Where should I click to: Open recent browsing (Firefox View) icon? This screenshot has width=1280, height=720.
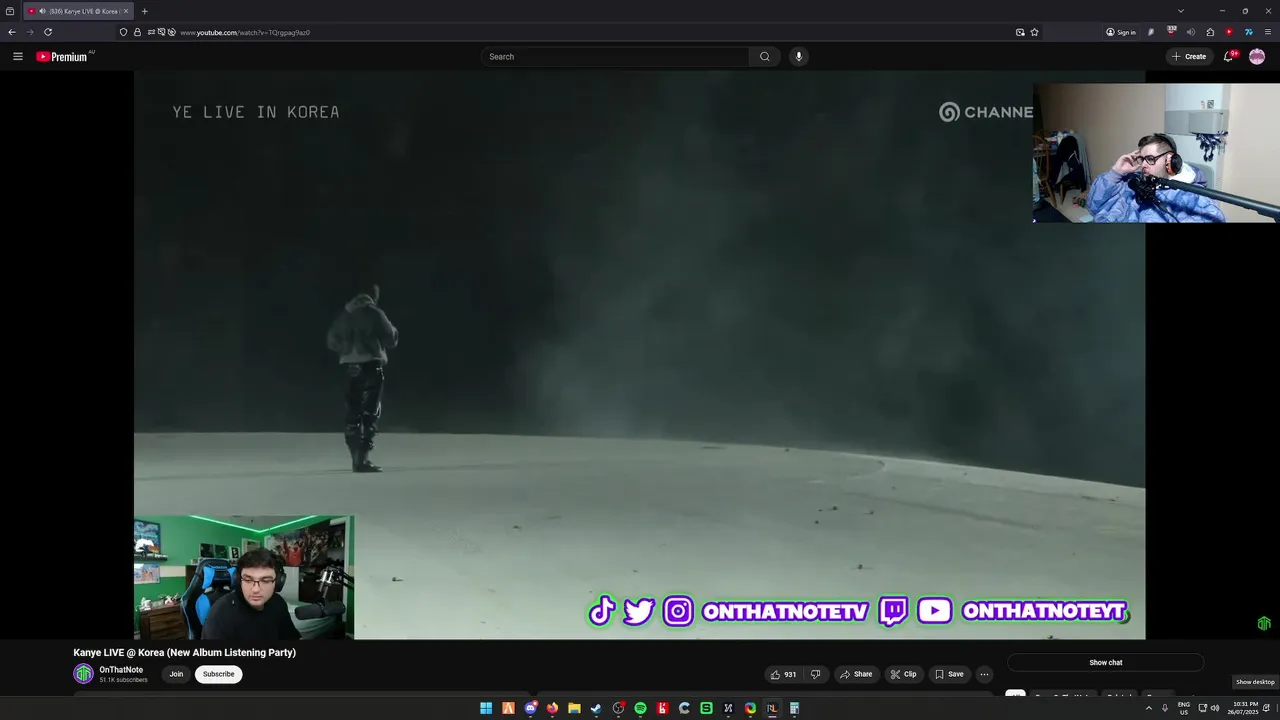(x=10, y=11)
